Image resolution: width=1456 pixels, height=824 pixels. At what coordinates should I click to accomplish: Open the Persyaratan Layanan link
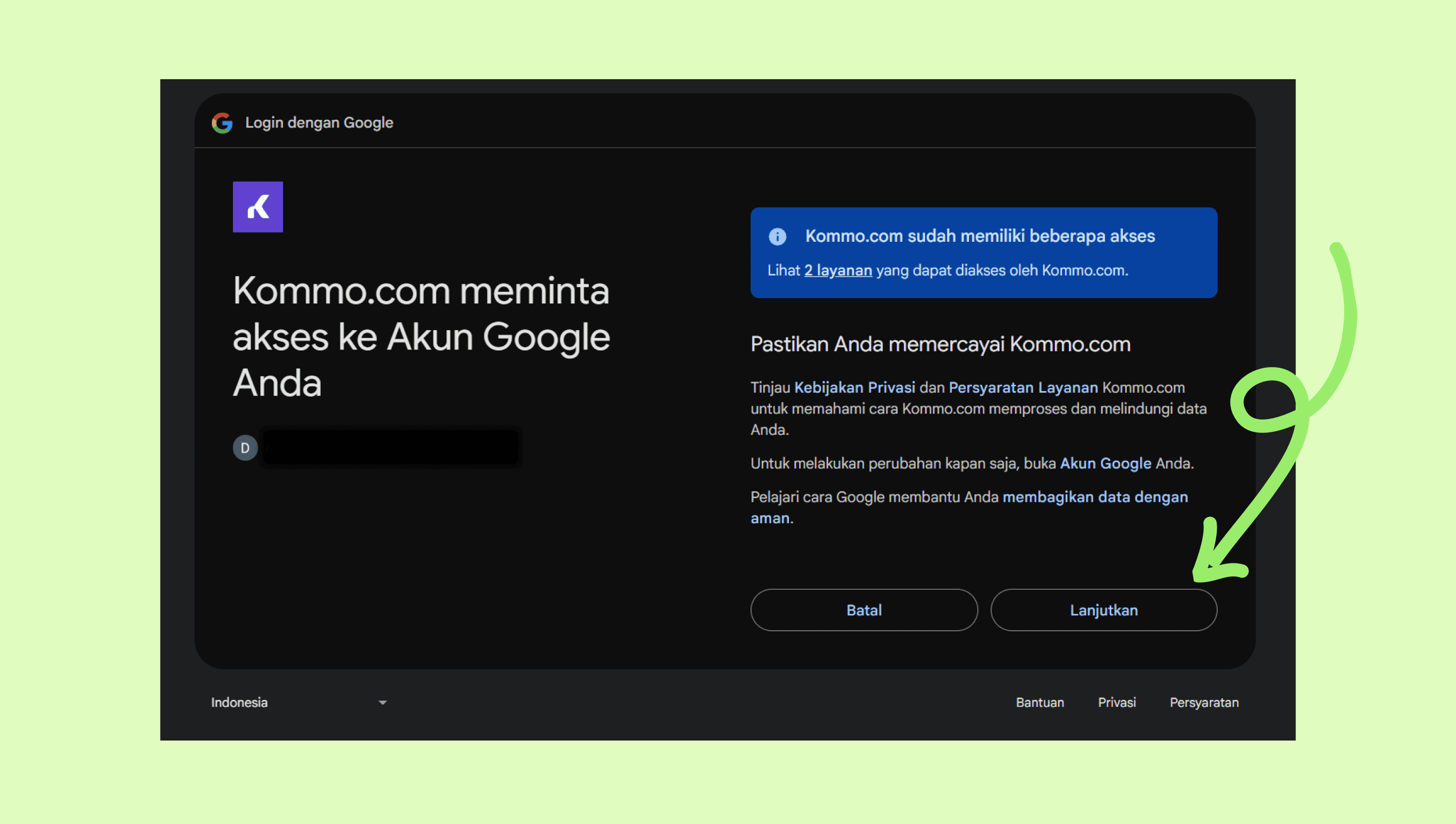coord(1023,388)
